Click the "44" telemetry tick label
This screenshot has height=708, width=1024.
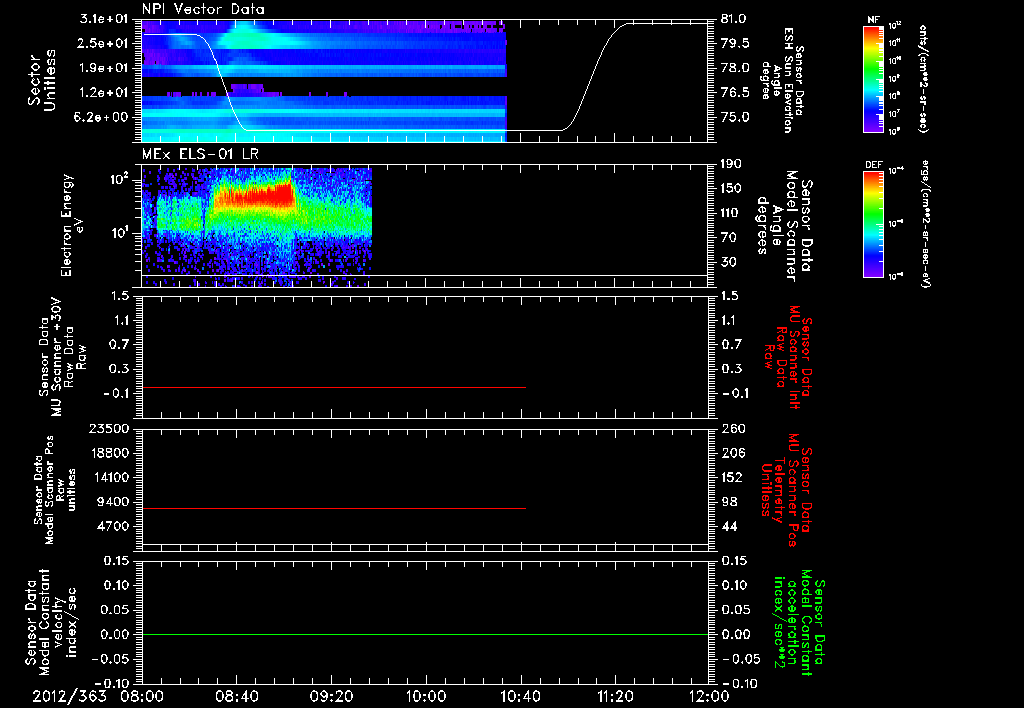point(729,526)
